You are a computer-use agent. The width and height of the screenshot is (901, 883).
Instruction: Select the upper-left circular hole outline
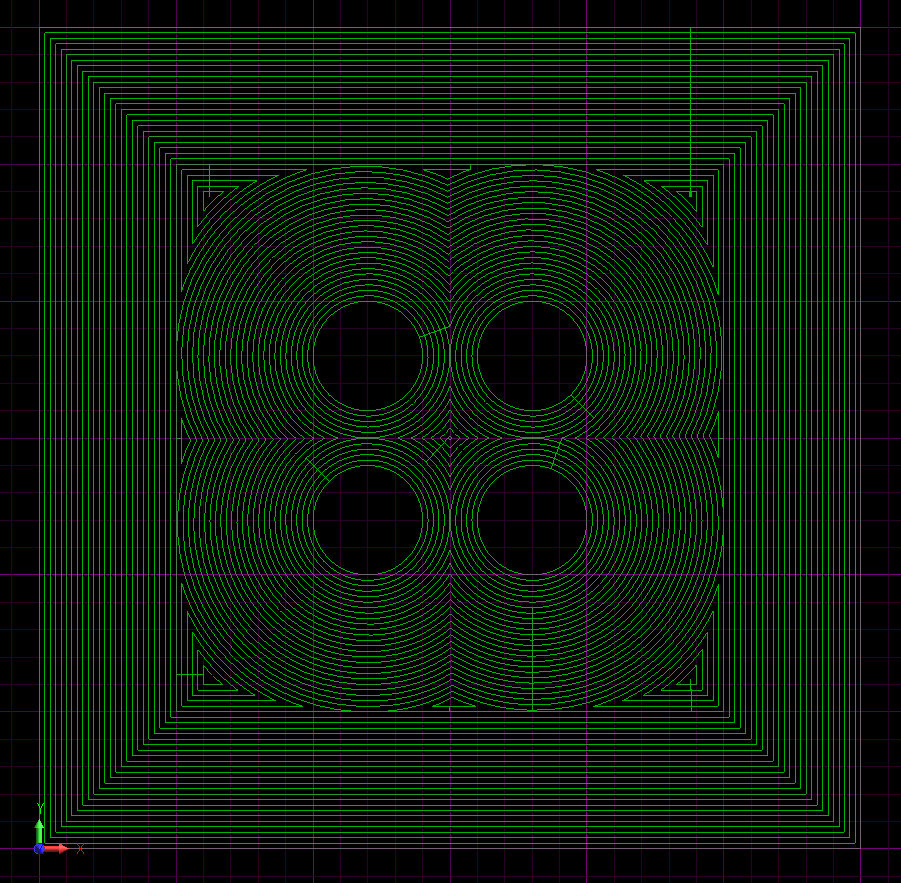click(368, 356)
